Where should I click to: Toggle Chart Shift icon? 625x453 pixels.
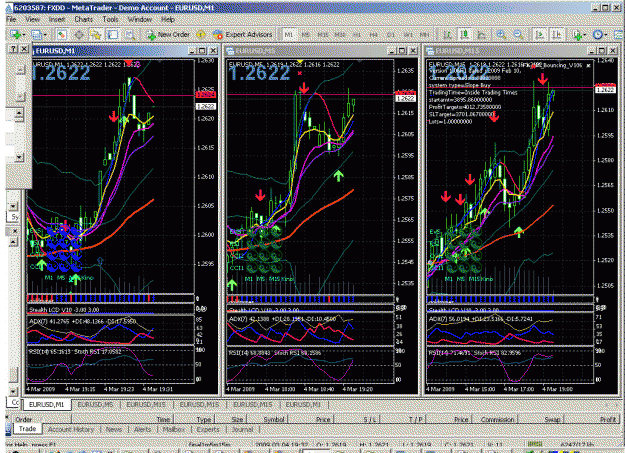pyautogui.click(x=557, y=35)
